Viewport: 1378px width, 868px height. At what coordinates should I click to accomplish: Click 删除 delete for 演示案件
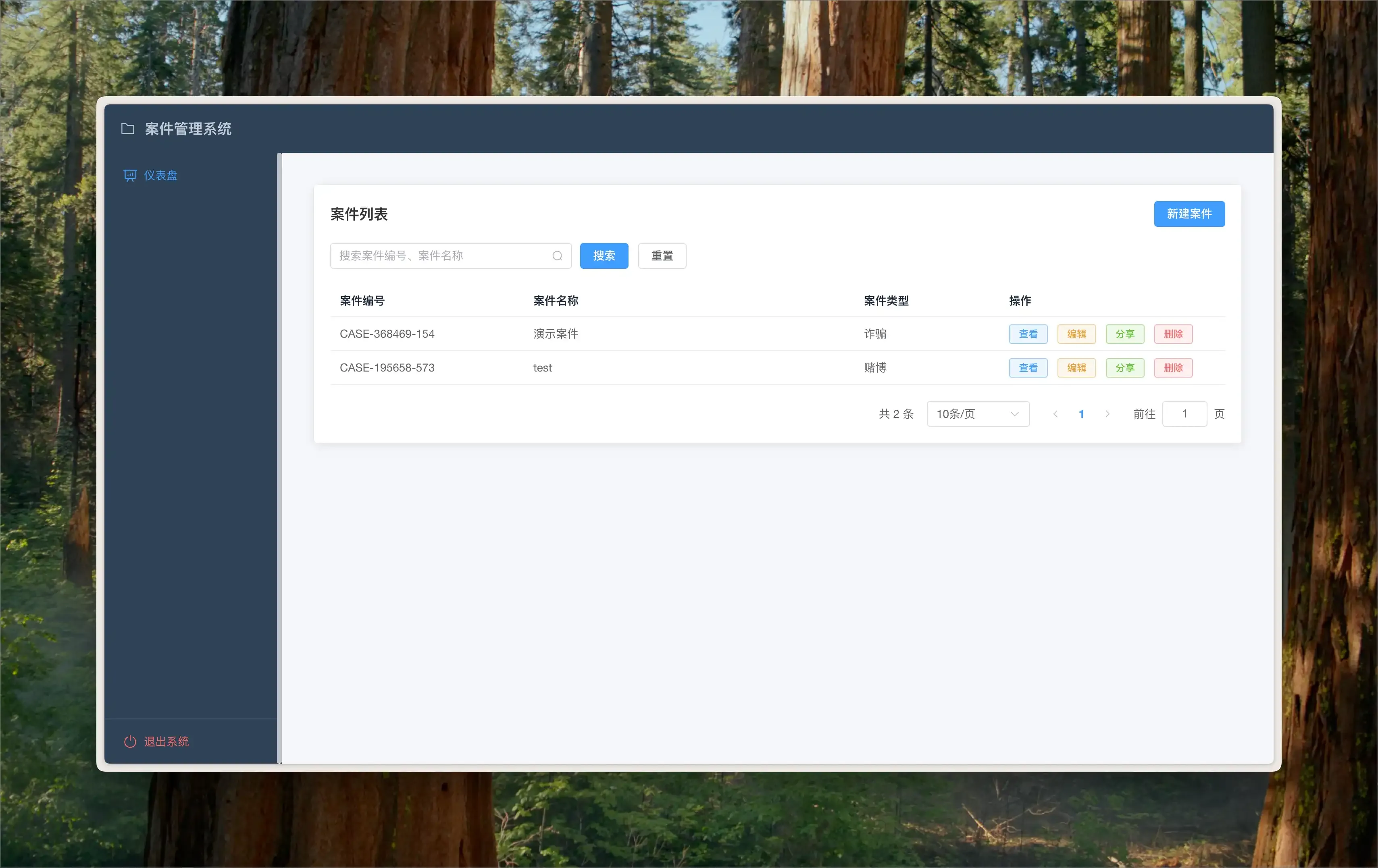(1174, 333)
